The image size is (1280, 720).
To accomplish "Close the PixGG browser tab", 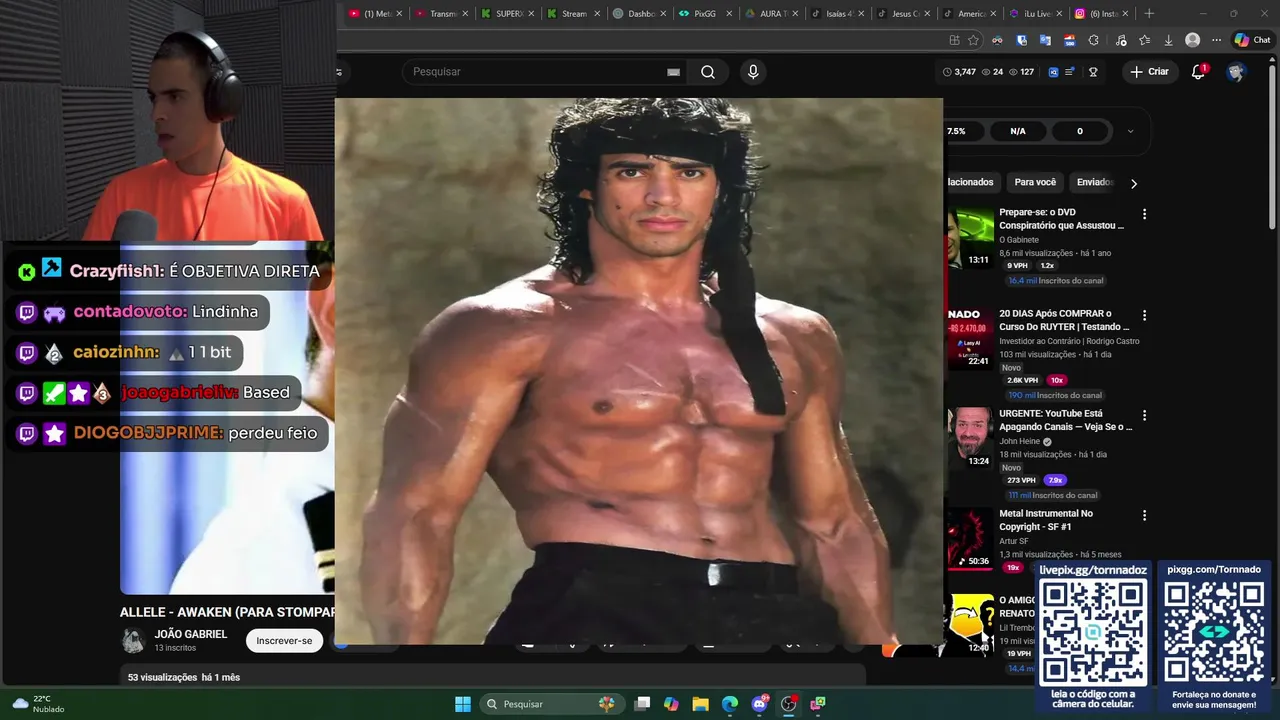I will click(x=729, y=14).
